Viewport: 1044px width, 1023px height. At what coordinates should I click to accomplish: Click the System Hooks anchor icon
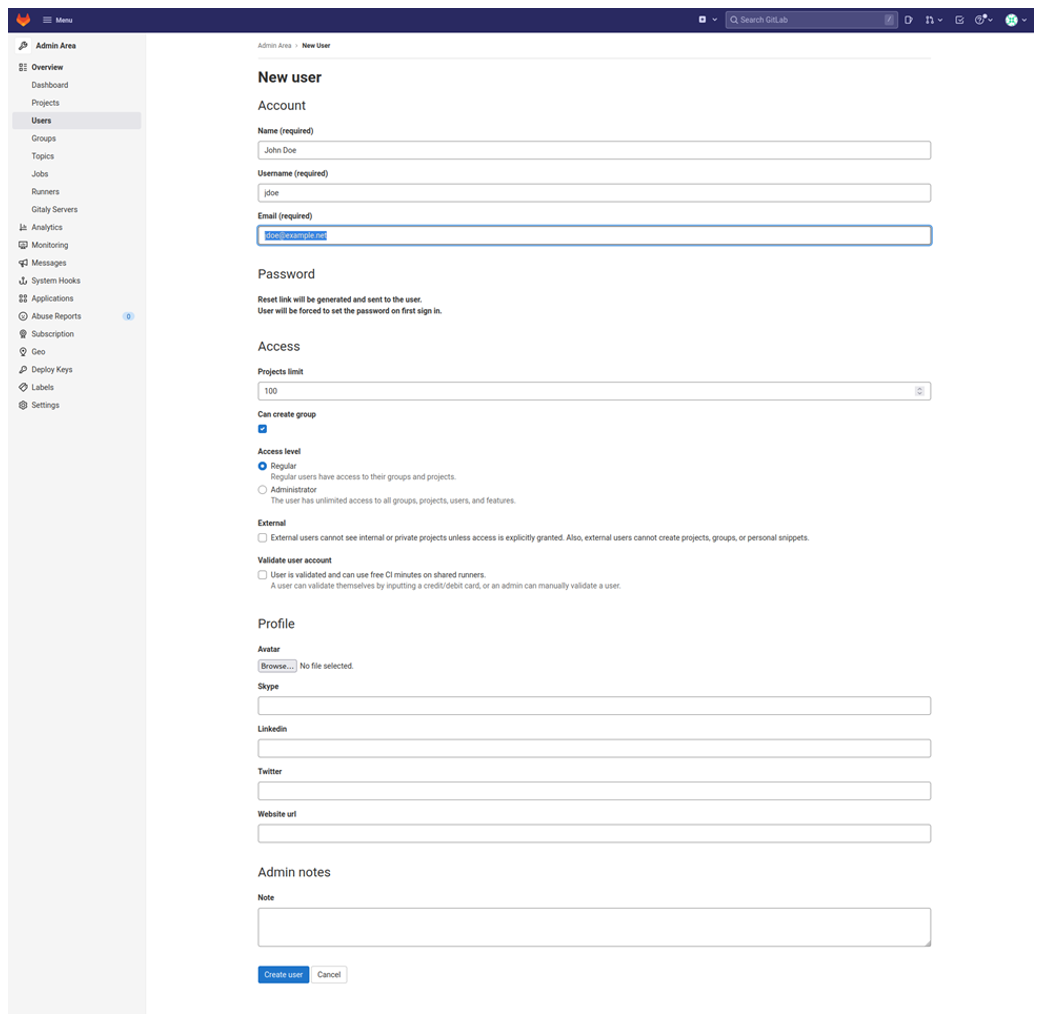click(x=23, y=280)
